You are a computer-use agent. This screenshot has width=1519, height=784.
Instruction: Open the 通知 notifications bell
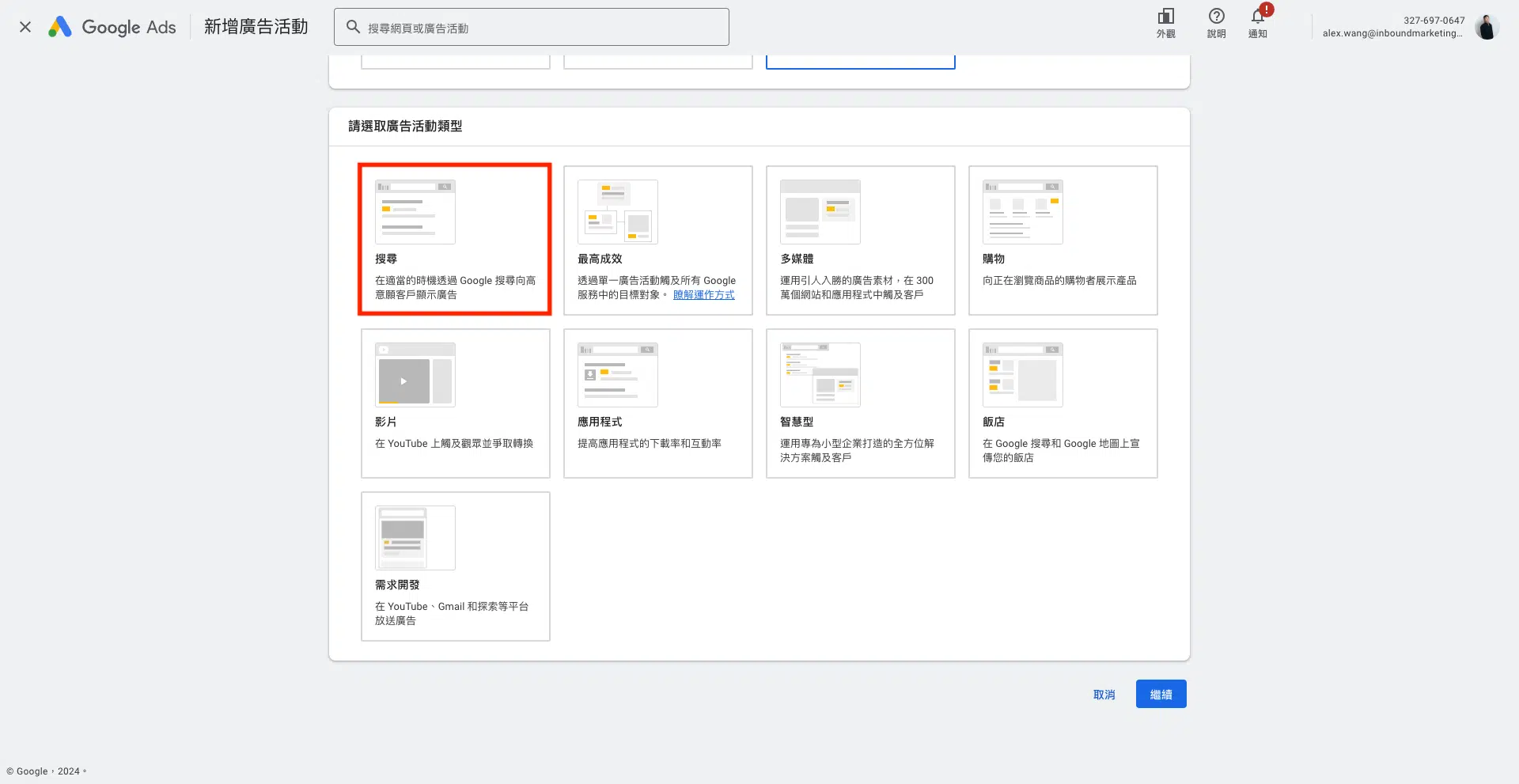tap(1258, 23)
